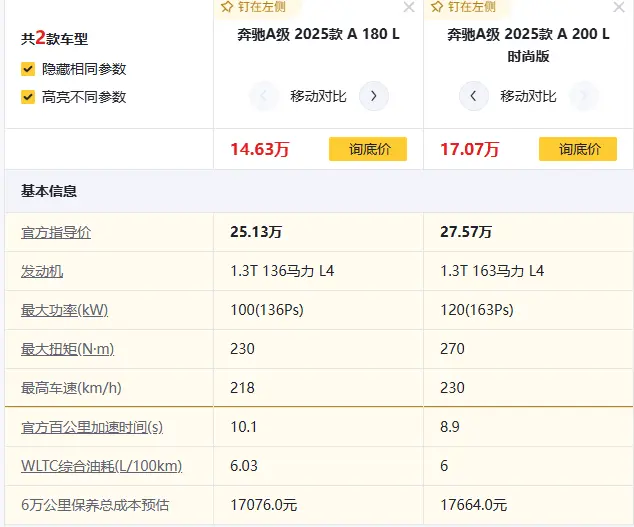The width and height of the screenshot is (634, 527).
Task: Pin the A 180 L column to the left
Action: tap(253, 6)
